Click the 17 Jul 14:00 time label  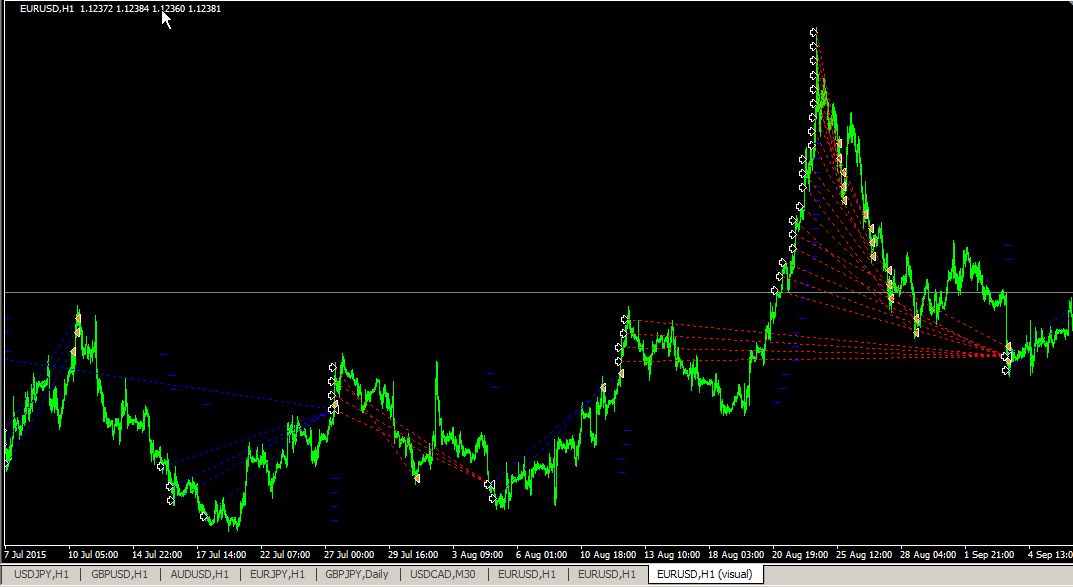[221, 555]
